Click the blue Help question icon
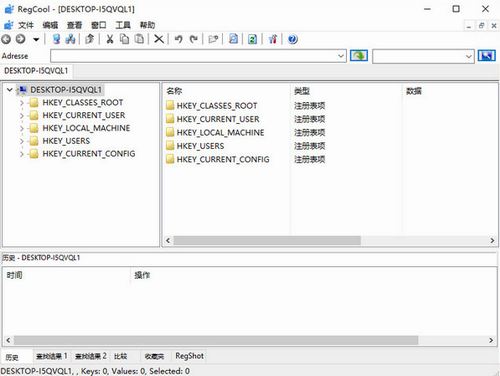The height and width of the screenshot is (376, 500). coord(292,39)
